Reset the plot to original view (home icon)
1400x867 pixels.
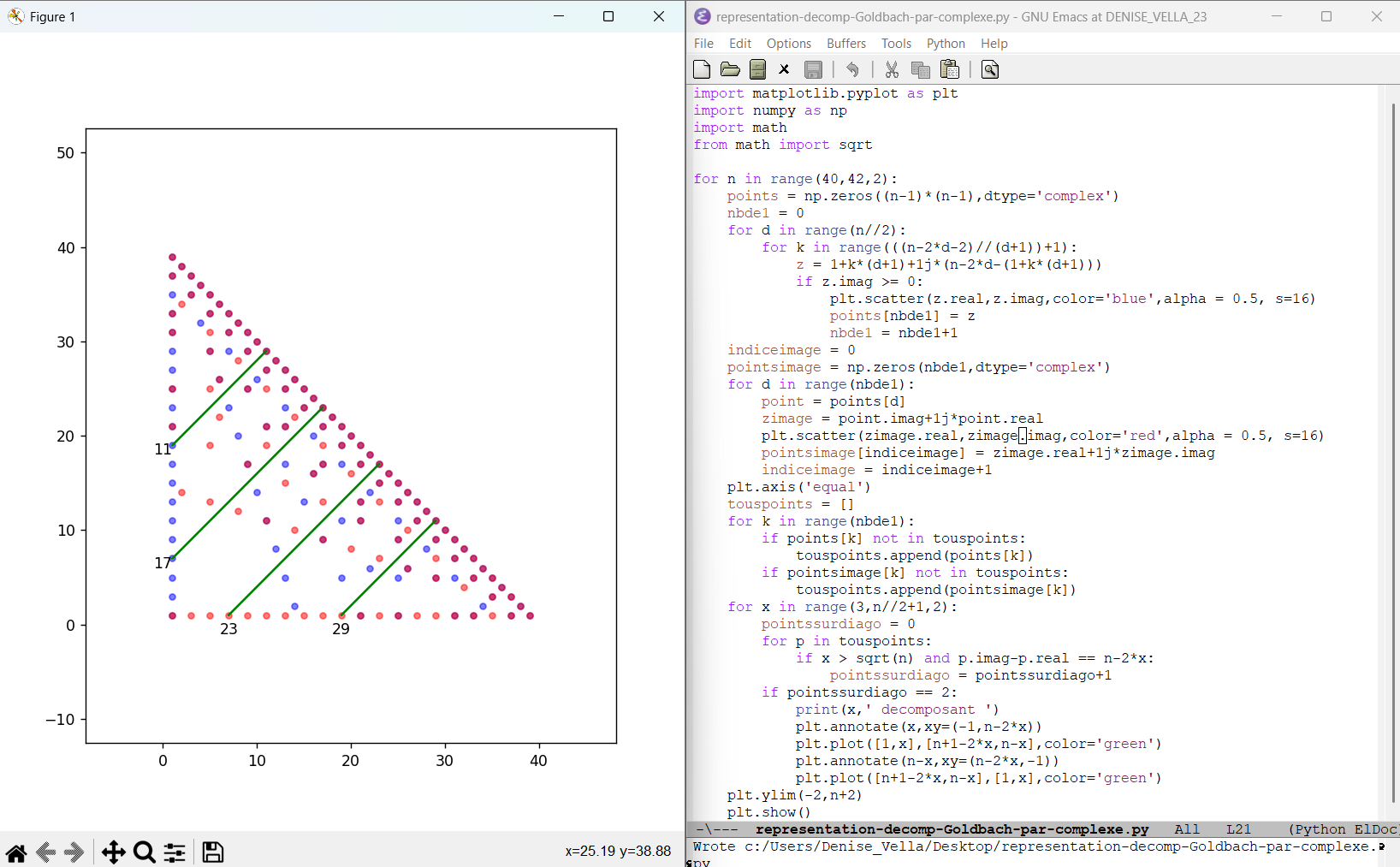(15, 852)
